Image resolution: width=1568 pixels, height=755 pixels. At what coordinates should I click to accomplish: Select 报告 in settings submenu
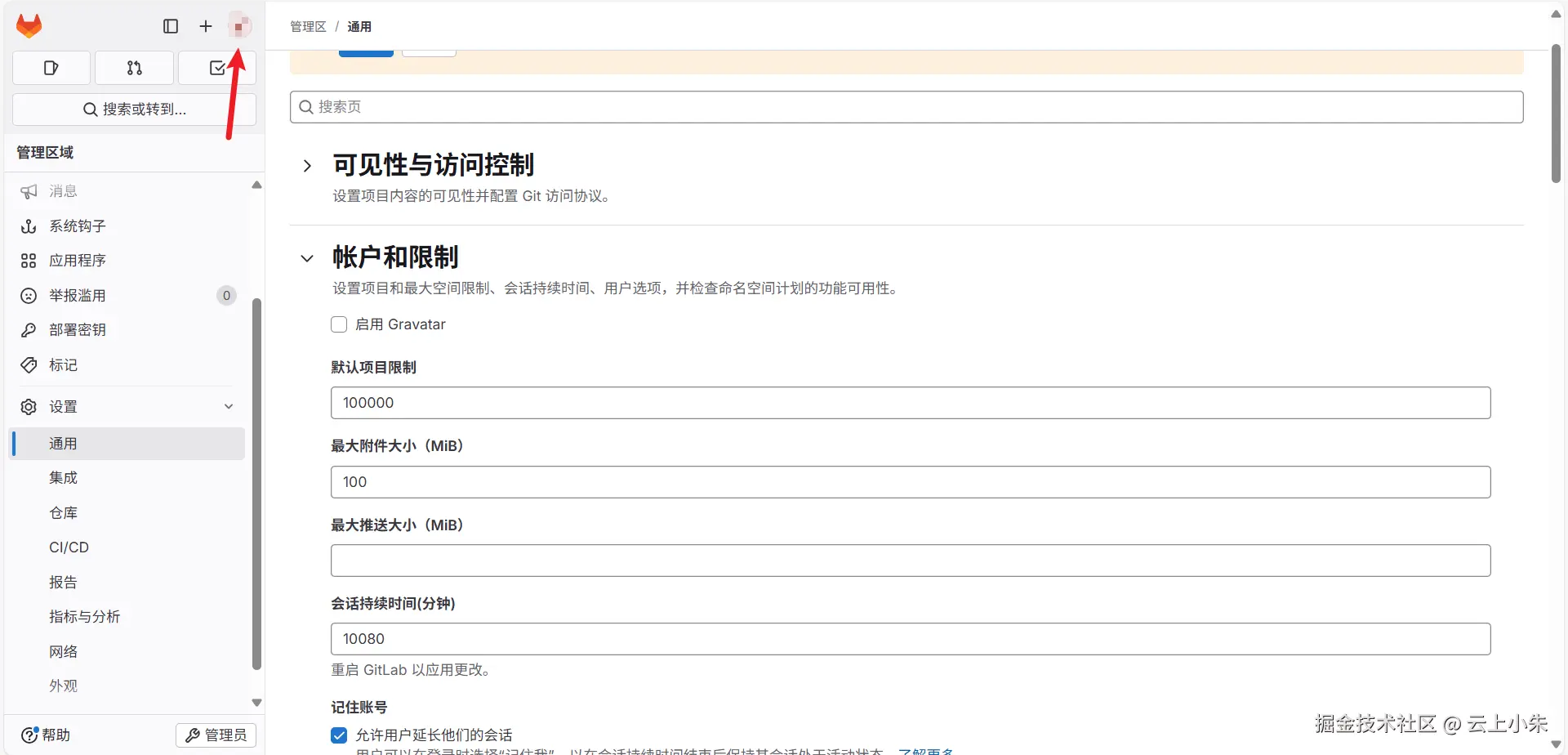[x=128, y=583]
